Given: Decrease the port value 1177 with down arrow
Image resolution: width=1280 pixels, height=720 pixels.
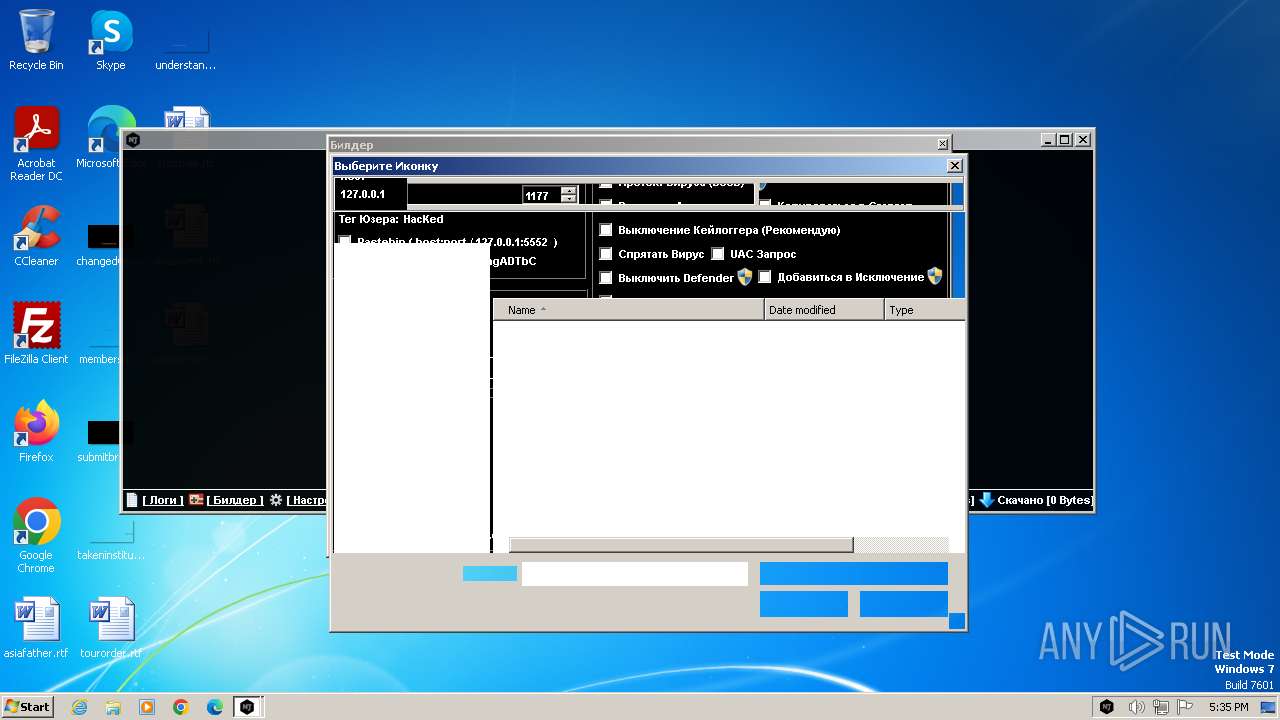Looking at the screenshot, I should (569, 199).
